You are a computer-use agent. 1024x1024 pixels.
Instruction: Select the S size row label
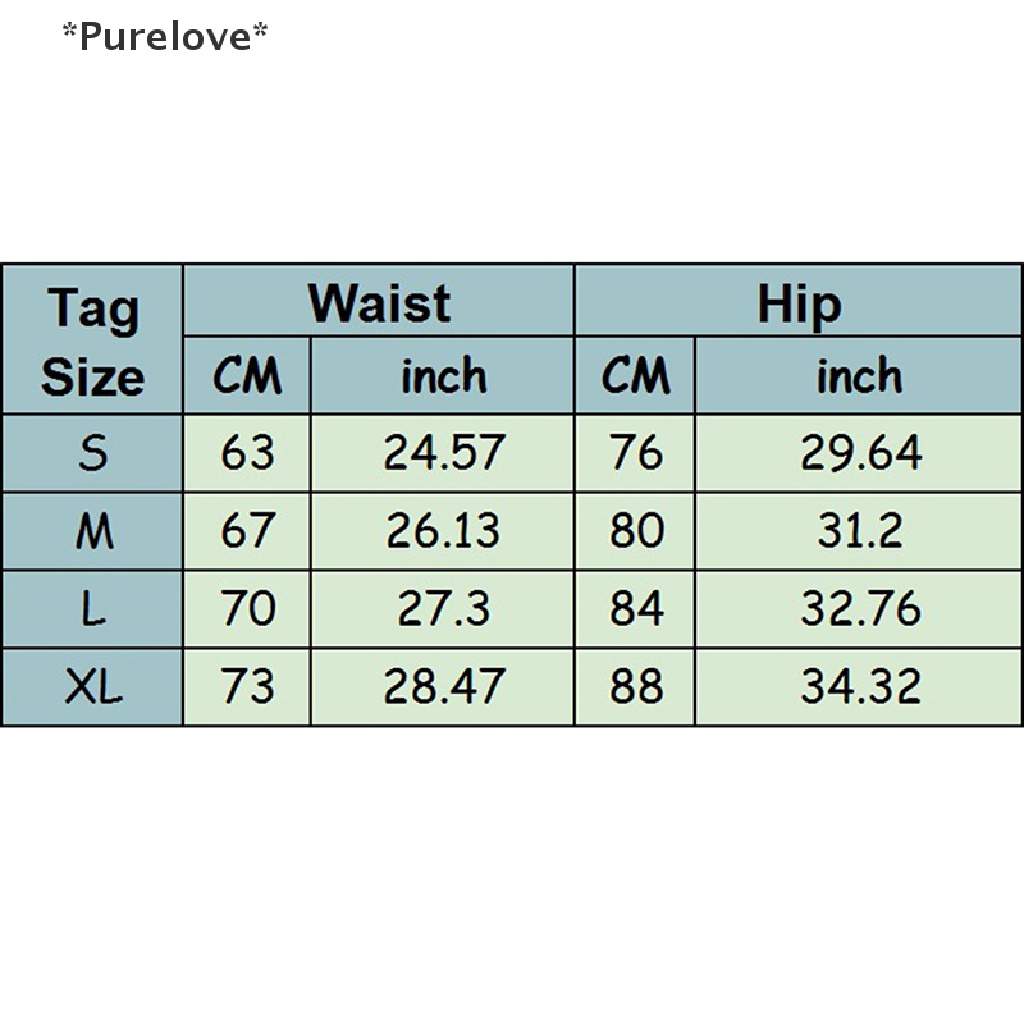pos(92,454)
